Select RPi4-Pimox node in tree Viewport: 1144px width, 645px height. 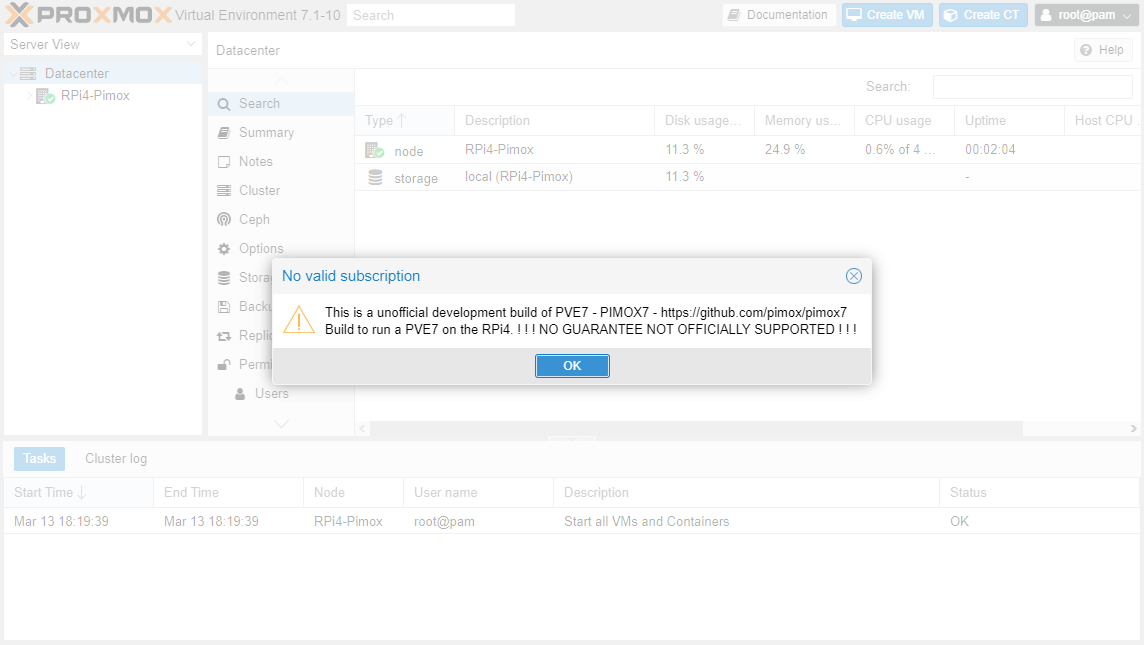coord(95,96)
